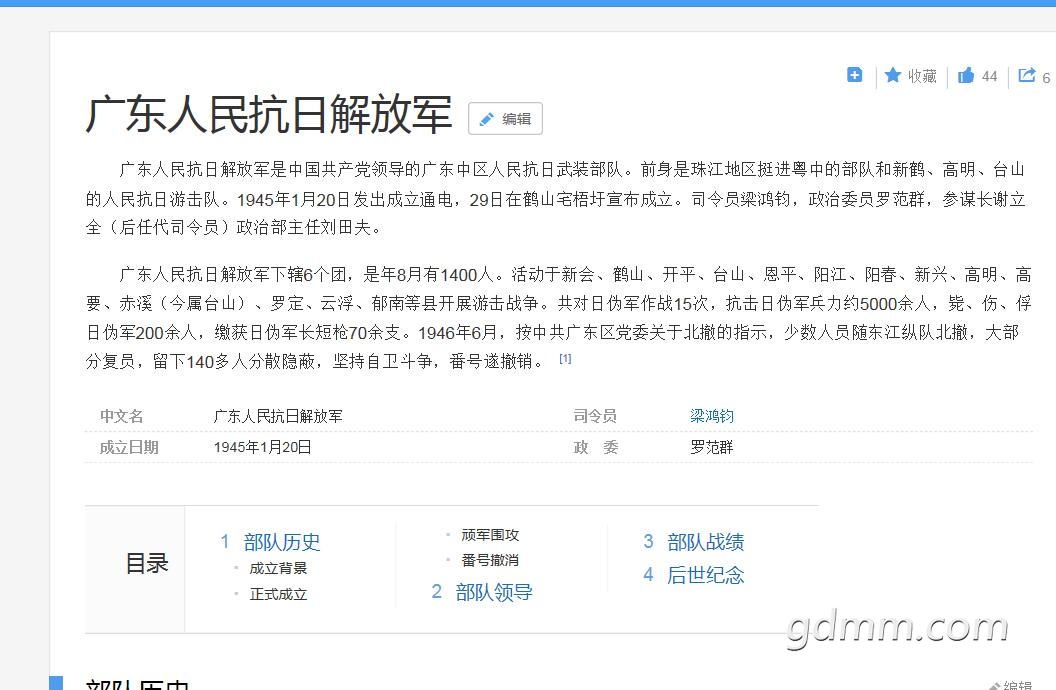Viewport: 1056px width, 690px height.
Task: Click the star 收藏 favorite icon
Action: click(893, 76)
